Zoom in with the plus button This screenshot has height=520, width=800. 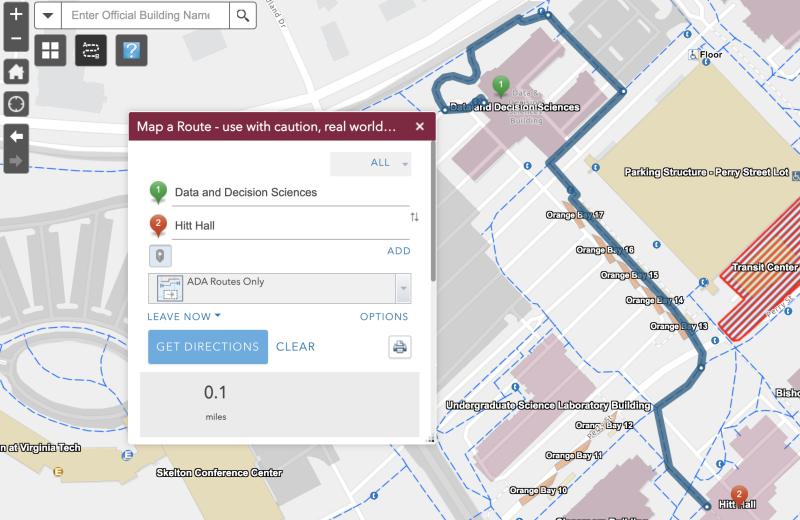16,14
